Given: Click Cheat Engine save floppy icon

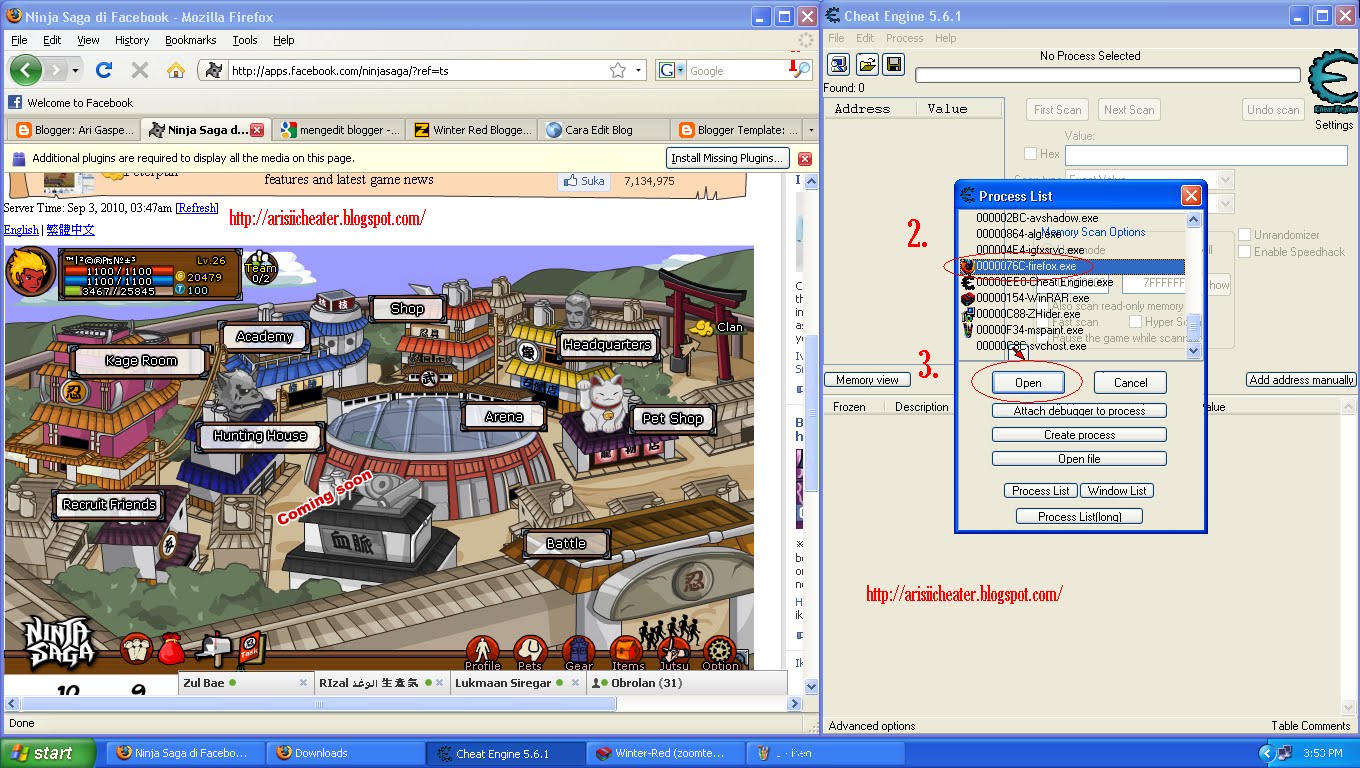Looking at the screenshot, I should coord(893,65).
